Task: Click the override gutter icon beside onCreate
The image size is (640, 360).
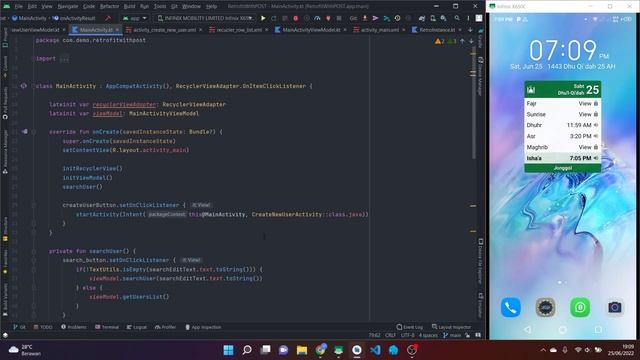Action: [x=24, y=131]
